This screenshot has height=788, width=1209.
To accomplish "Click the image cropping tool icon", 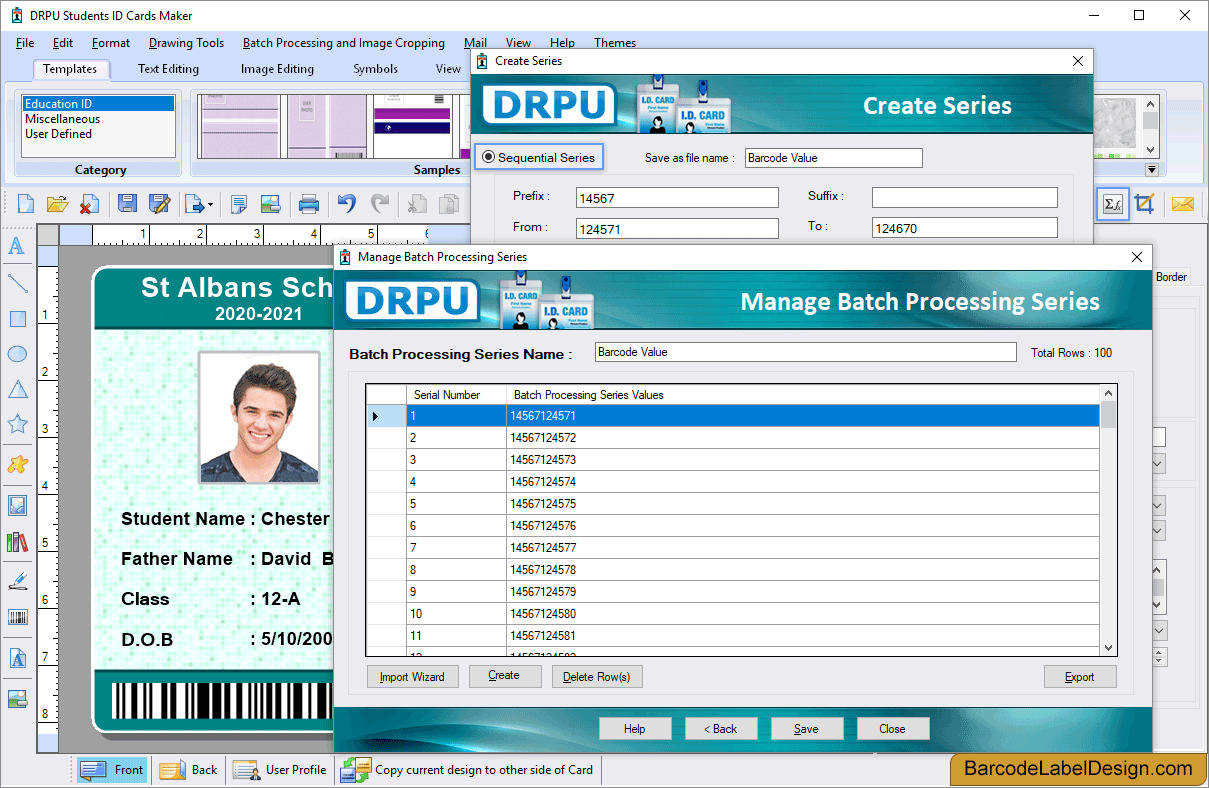I will [1146, 204].
